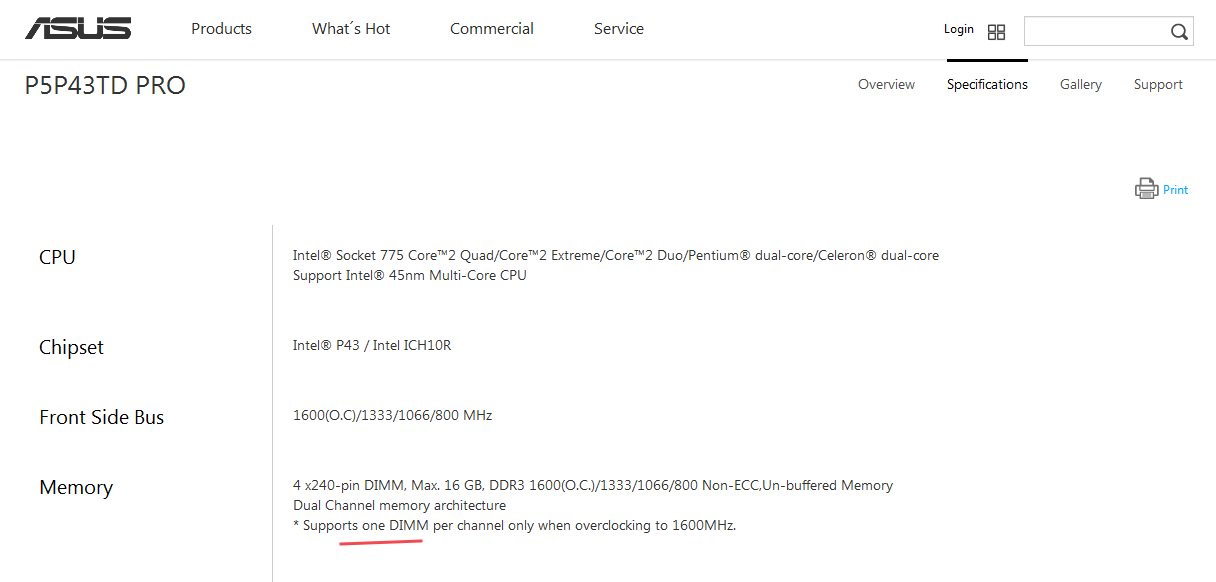Screen dimensions: 1216x582
Task: Go to the Gallery tab
Action: [1081, 85]
